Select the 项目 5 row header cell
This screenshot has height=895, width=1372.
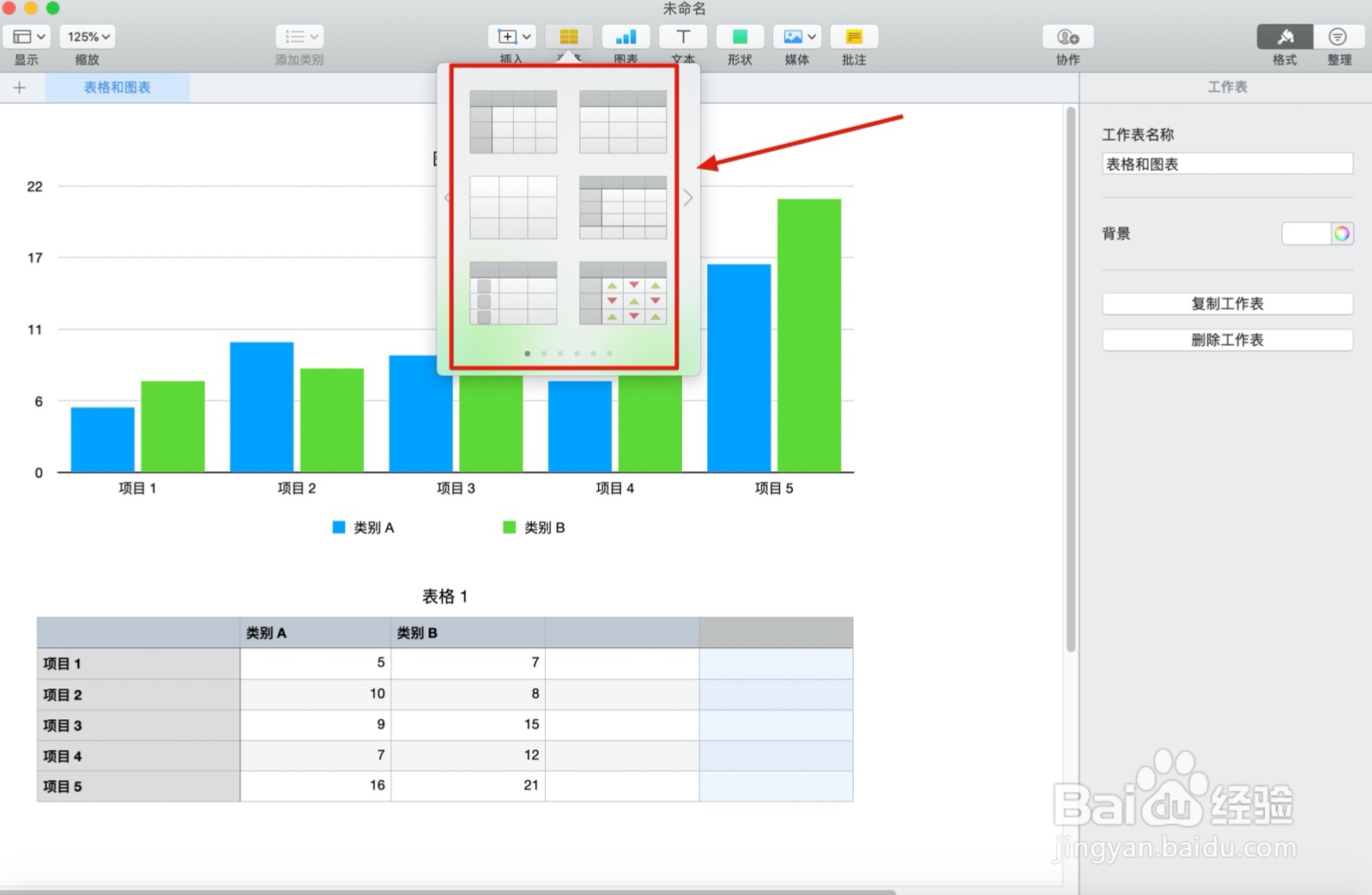[x=138, y=786]
